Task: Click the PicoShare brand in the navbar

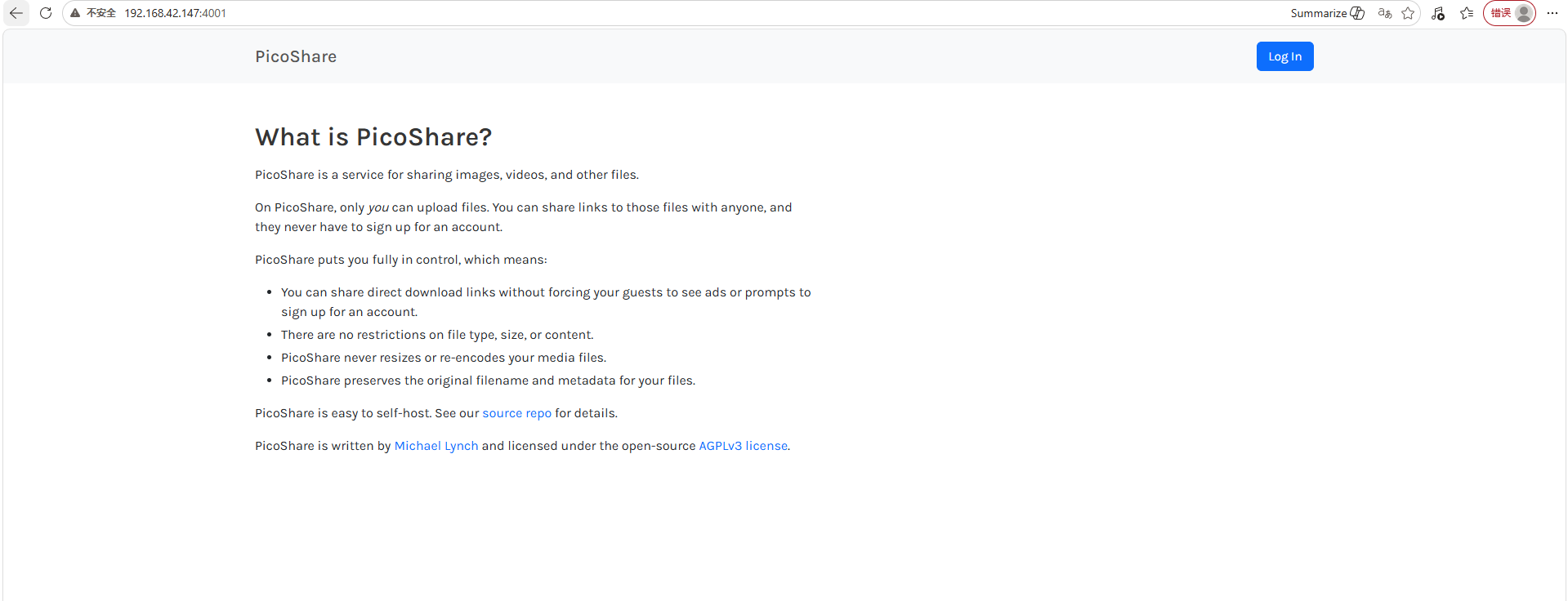Action: pos(296,56)
